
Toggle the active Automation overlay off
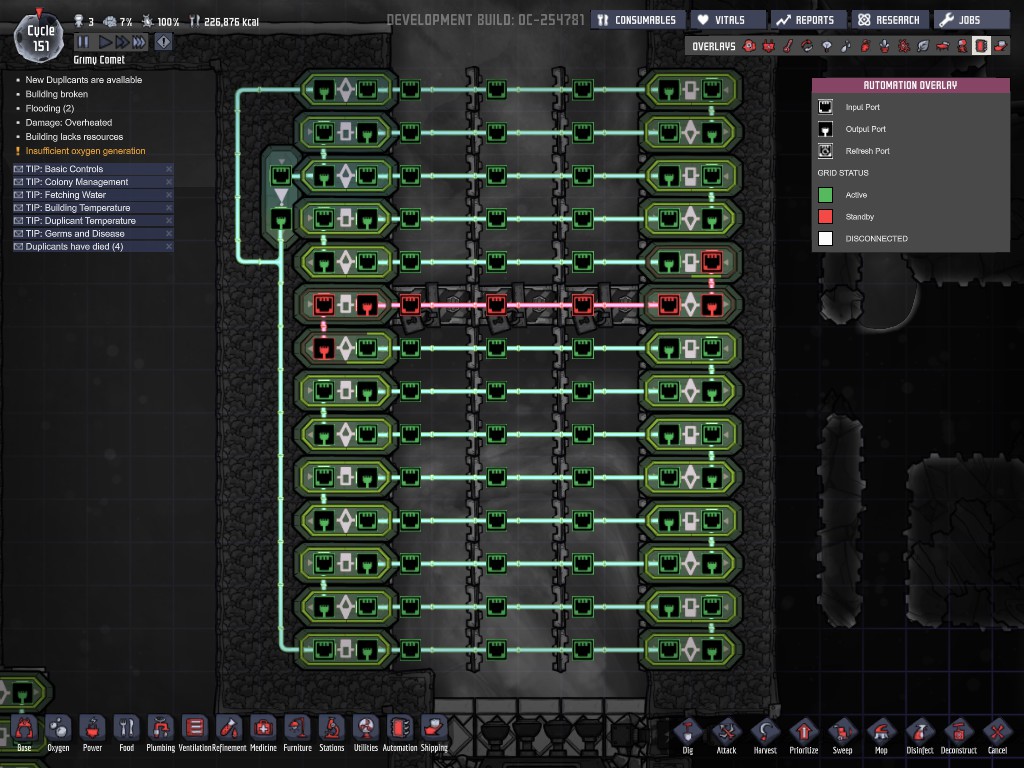(981, 46)
